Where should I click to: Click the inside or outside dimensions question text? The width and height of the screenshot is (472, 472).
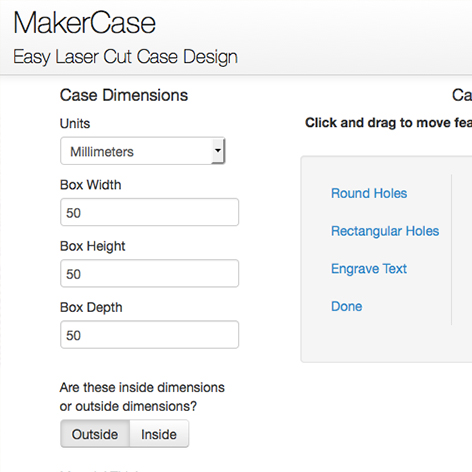[x=142, y=397]
